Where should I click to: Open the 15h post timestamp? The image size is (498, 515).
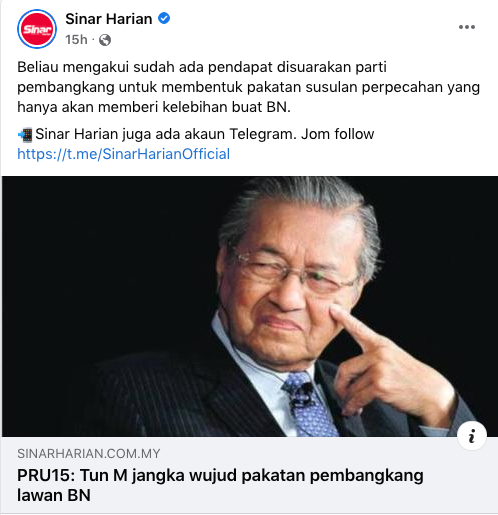76,40
